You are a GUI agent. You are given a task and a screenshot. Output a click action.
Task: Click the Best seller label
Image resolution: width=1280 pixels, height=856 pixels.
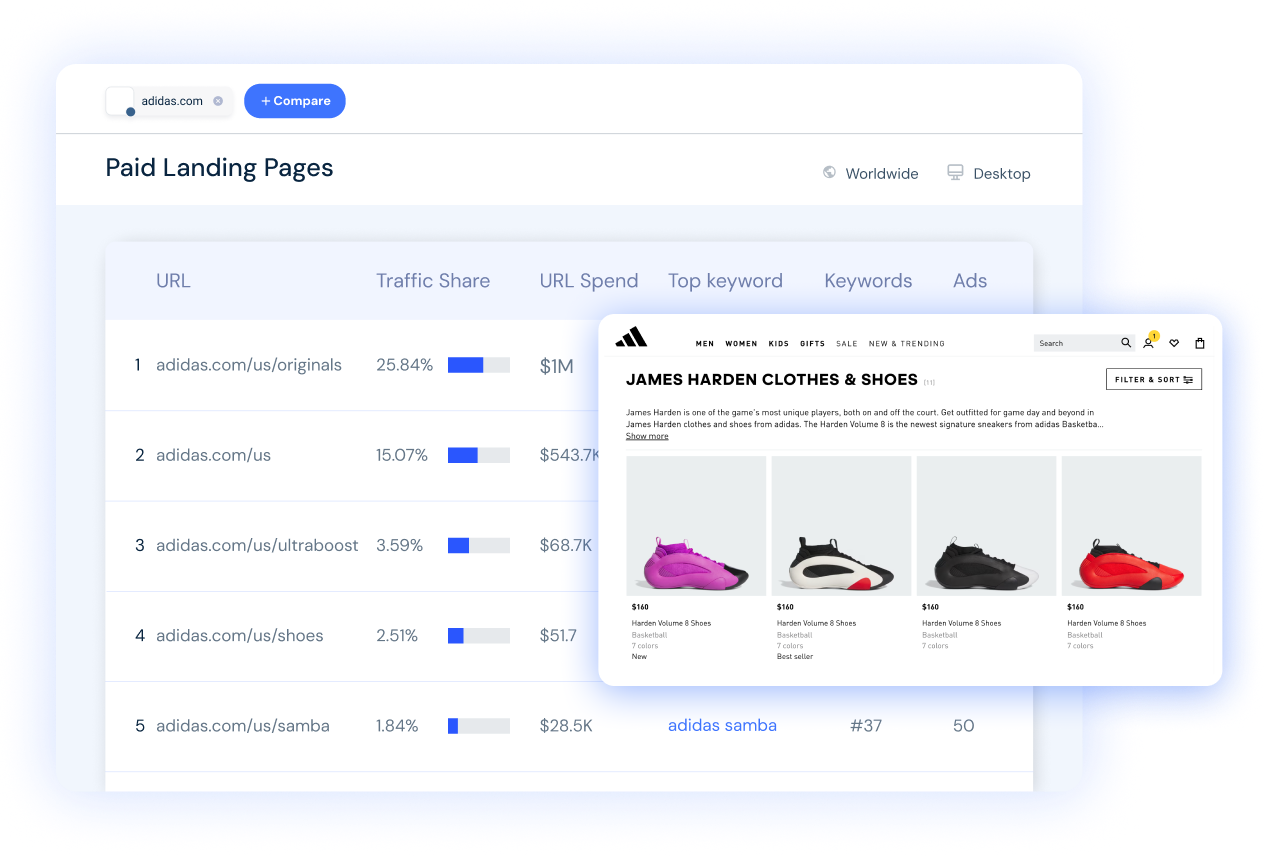[x=795, y=657]
